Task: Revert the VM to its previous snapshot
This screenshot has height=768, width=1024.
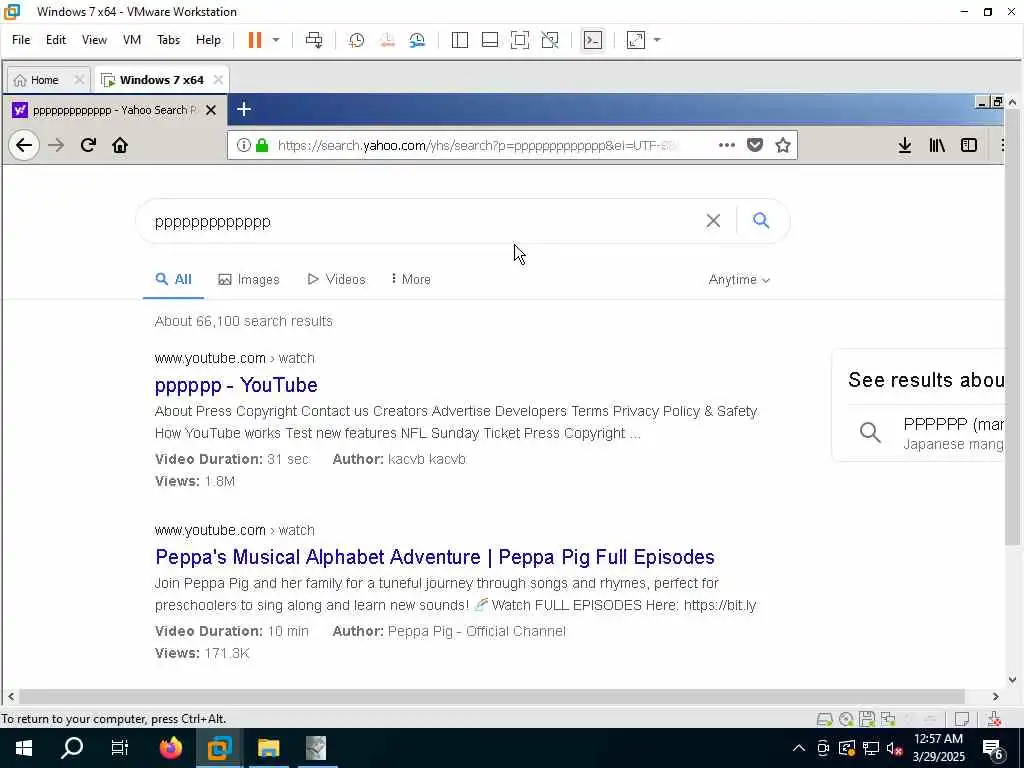Action: tap(387, 40)
